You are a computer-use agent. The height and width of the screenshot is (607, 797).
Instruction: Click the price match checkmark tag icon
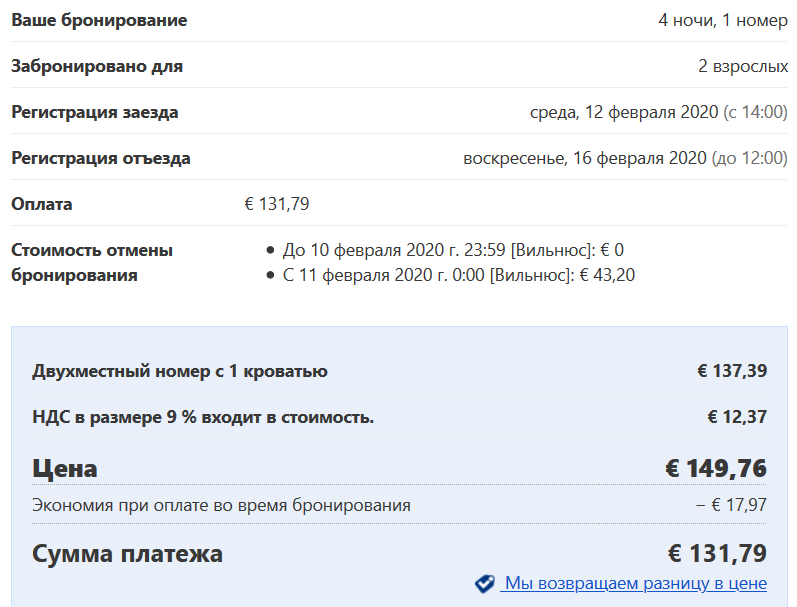coord(484,584)
